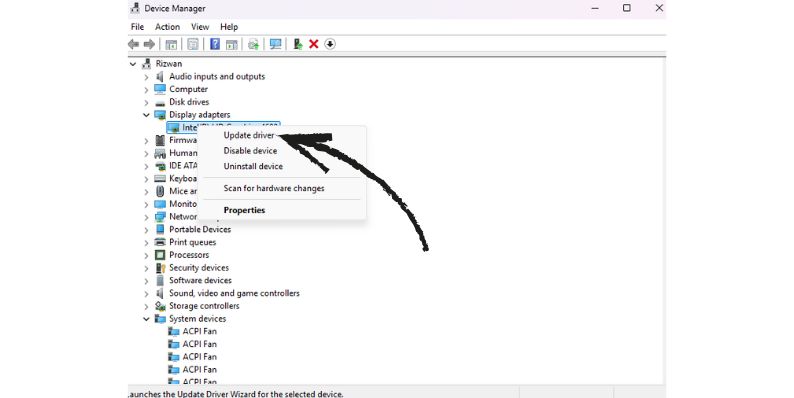Toggle the Show/Hide Console Tree toolbar icon

171,45
